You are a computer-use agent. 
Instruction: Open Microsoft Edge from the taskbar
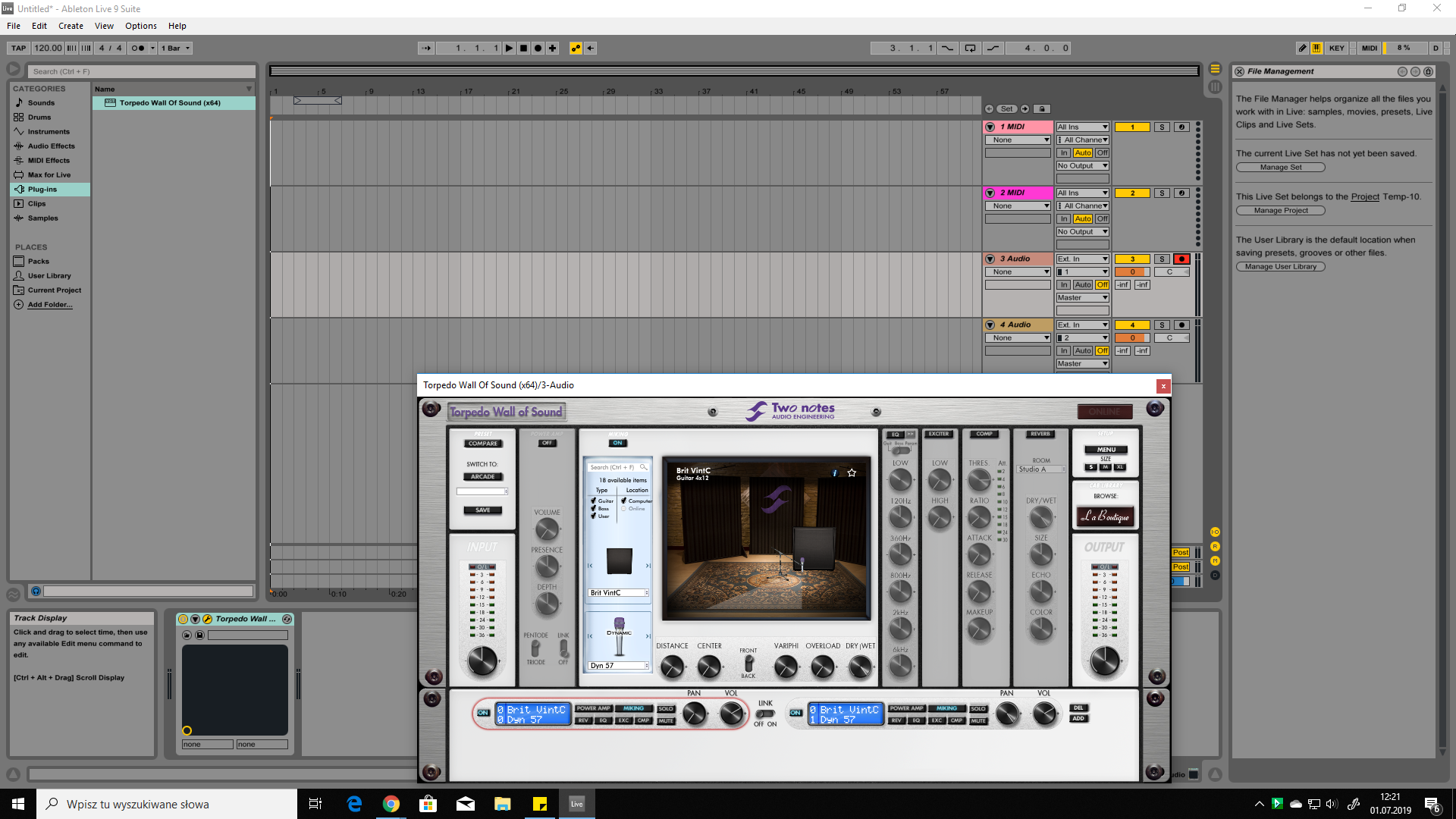coord(353,804)
